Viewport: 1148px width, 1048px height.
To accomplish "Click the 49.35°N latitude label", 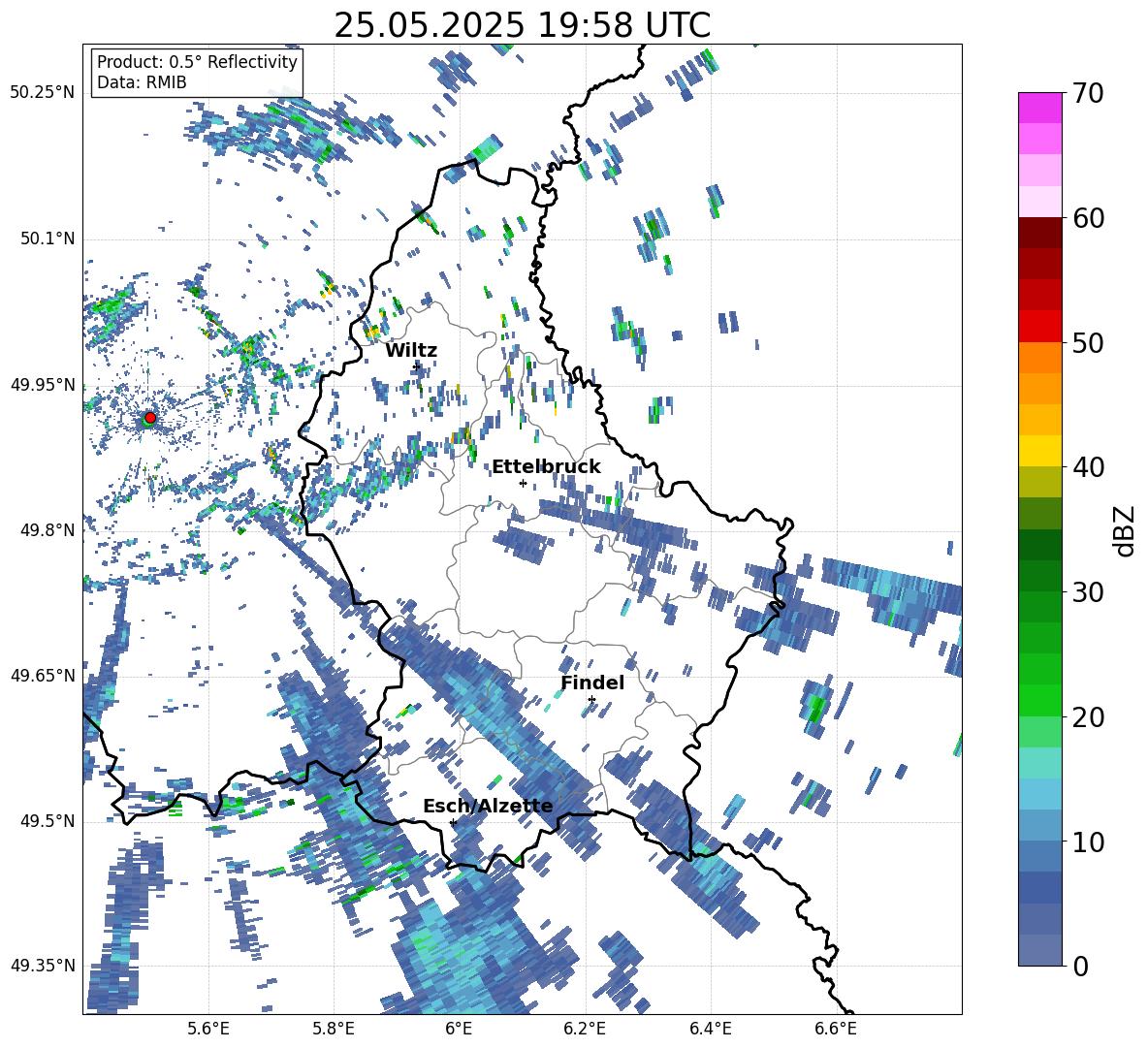I will tap(43, 966).
